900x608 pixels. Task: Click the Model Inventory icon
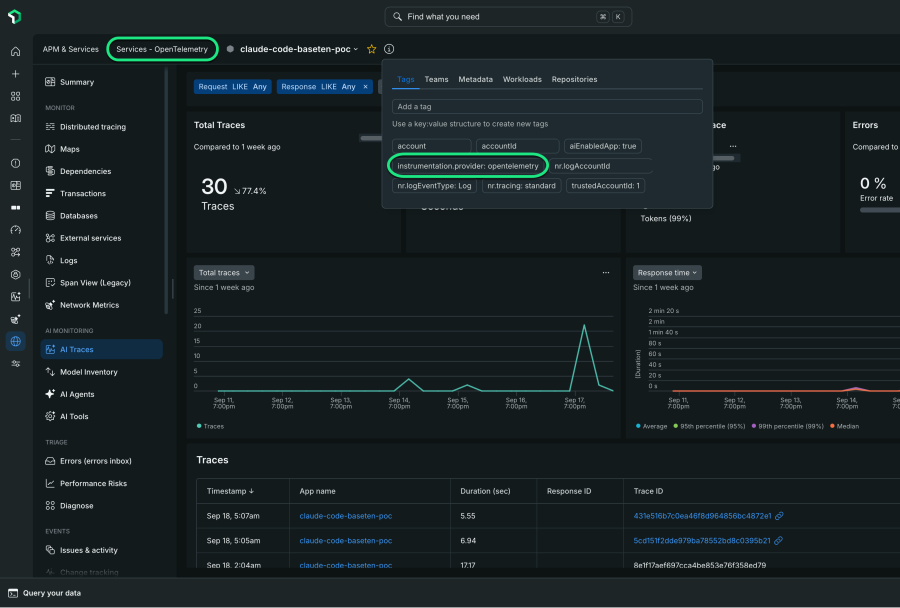click(x=50, y=372)
